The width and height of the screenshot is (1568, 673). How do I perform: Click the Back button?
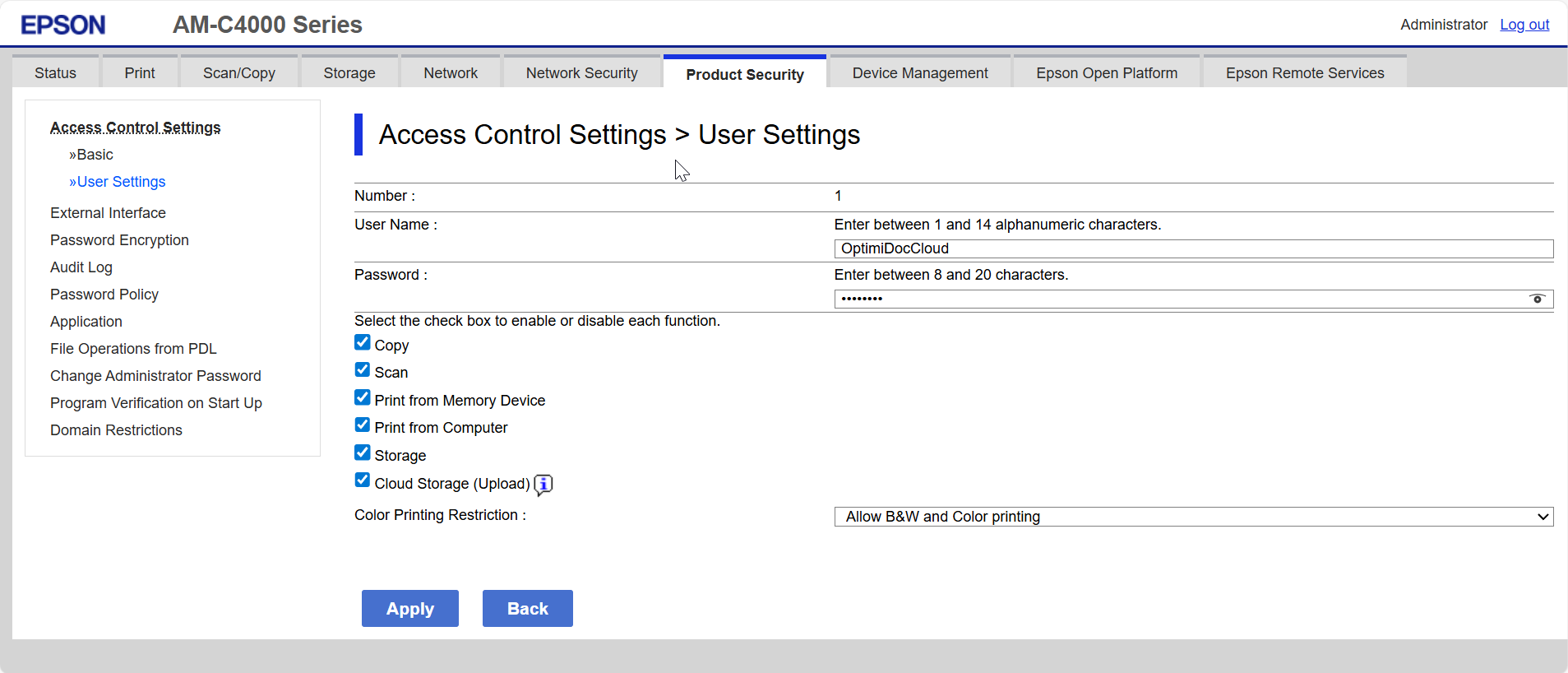point(527,609)
